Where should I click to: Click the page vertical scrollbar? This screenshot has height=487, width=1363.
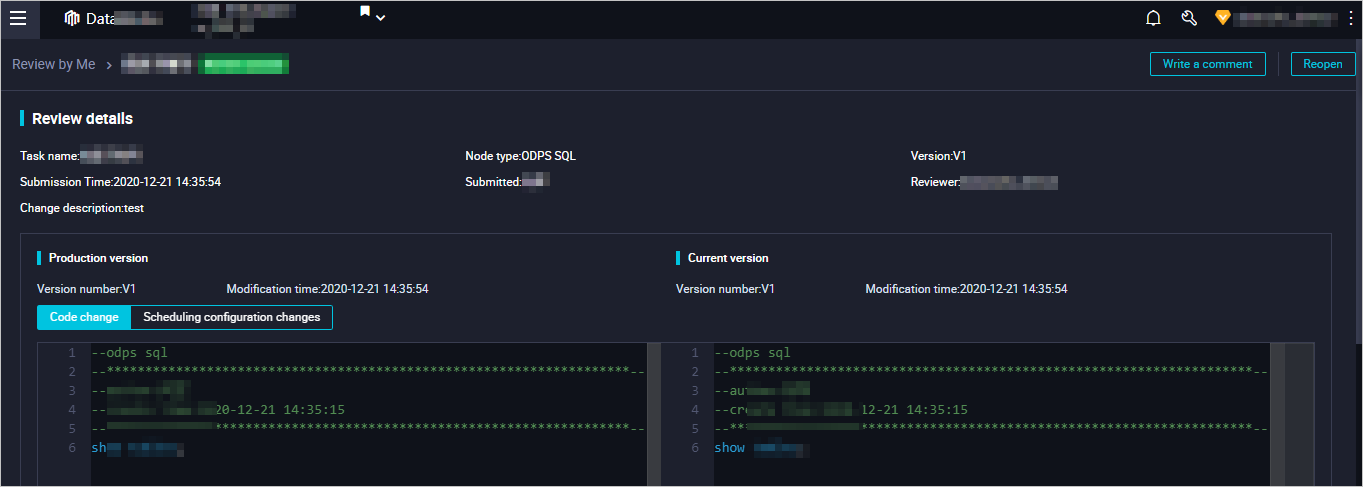pyautogui.click(x=1358, y=193)
